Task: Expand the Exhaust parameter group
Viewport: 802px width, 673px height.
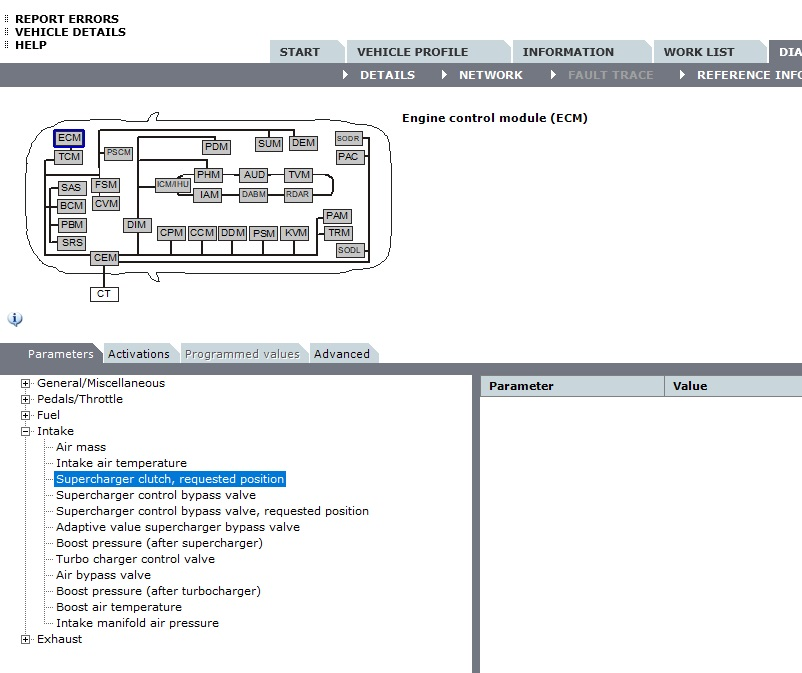Action: [x=26, y=639]
